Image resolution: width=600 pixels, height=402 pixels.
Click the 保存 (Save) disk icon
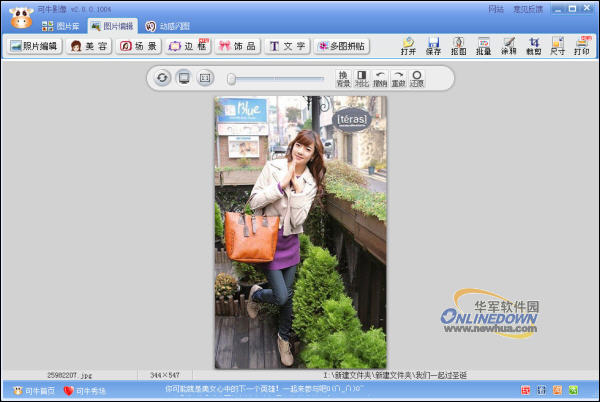(433, 46)
